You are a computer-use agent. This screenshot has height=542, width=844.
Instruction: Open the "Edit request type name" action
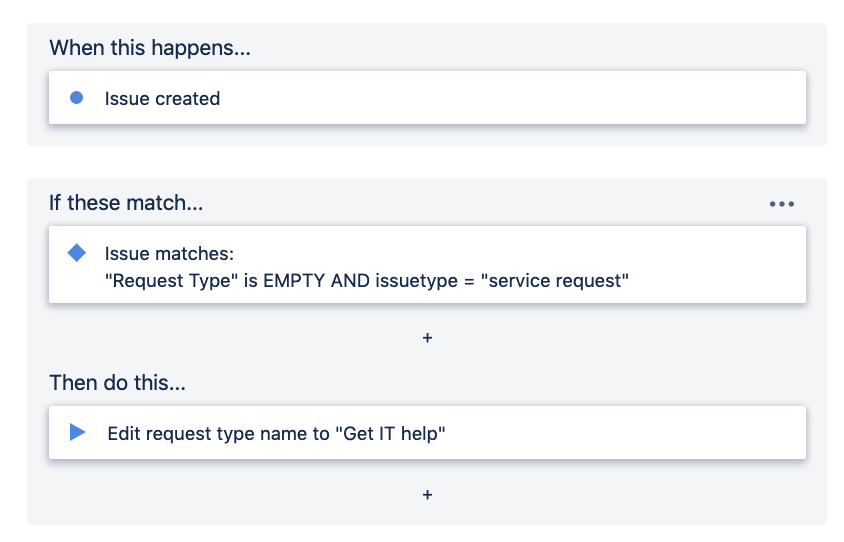(x=276, y=433)
